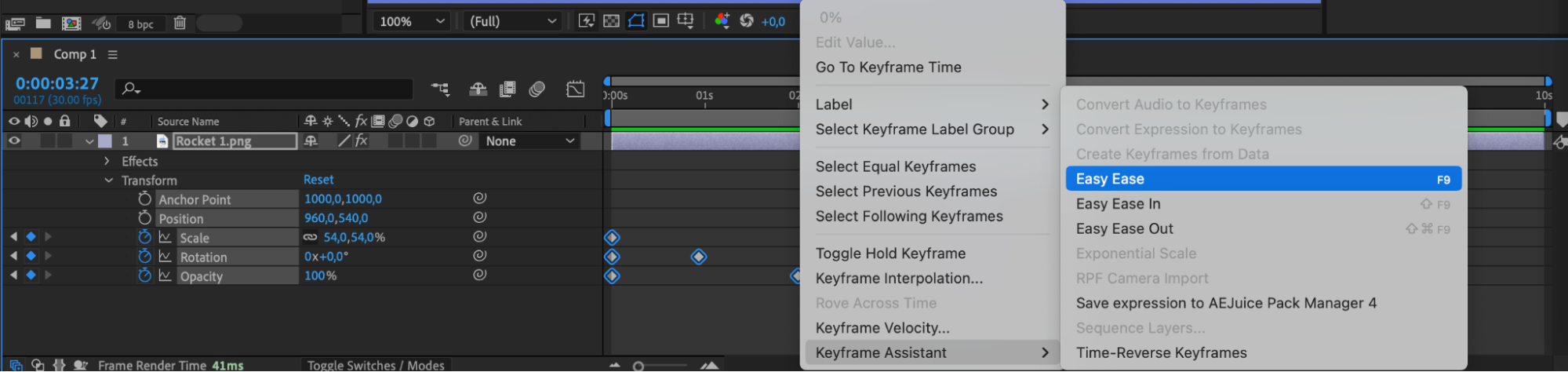Viewport: 1568px width, 372px height.
Task: Click the 100% Opacity value
Action: (x=320, y=275)
